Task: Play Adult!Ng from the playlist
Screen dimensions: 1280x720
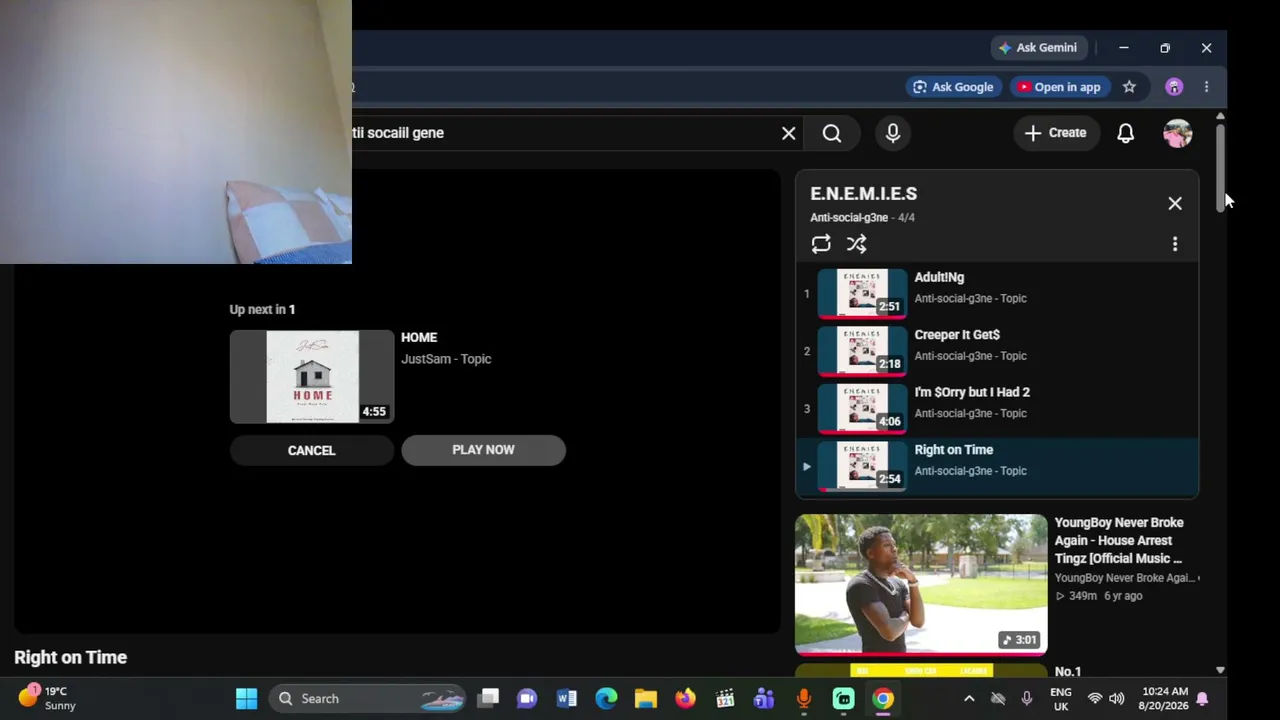Action: pyautogui.click(x=939, y=278)
